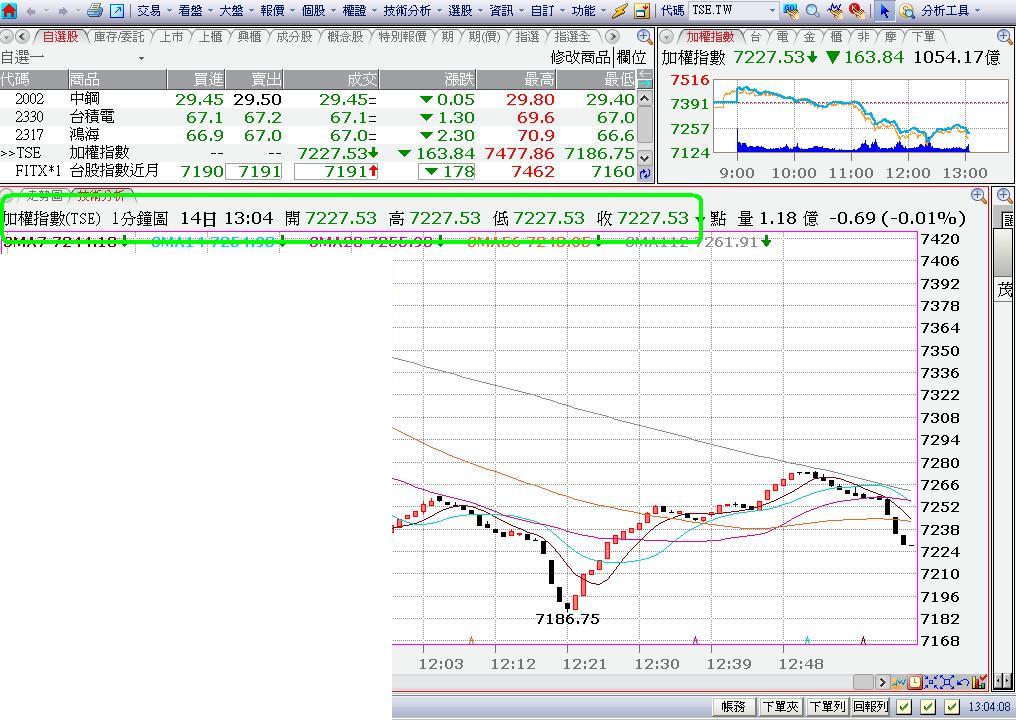Click the chart scroll-right arrow button
Viewport: 1016px width, 720px height.
[x=882, y=682]
